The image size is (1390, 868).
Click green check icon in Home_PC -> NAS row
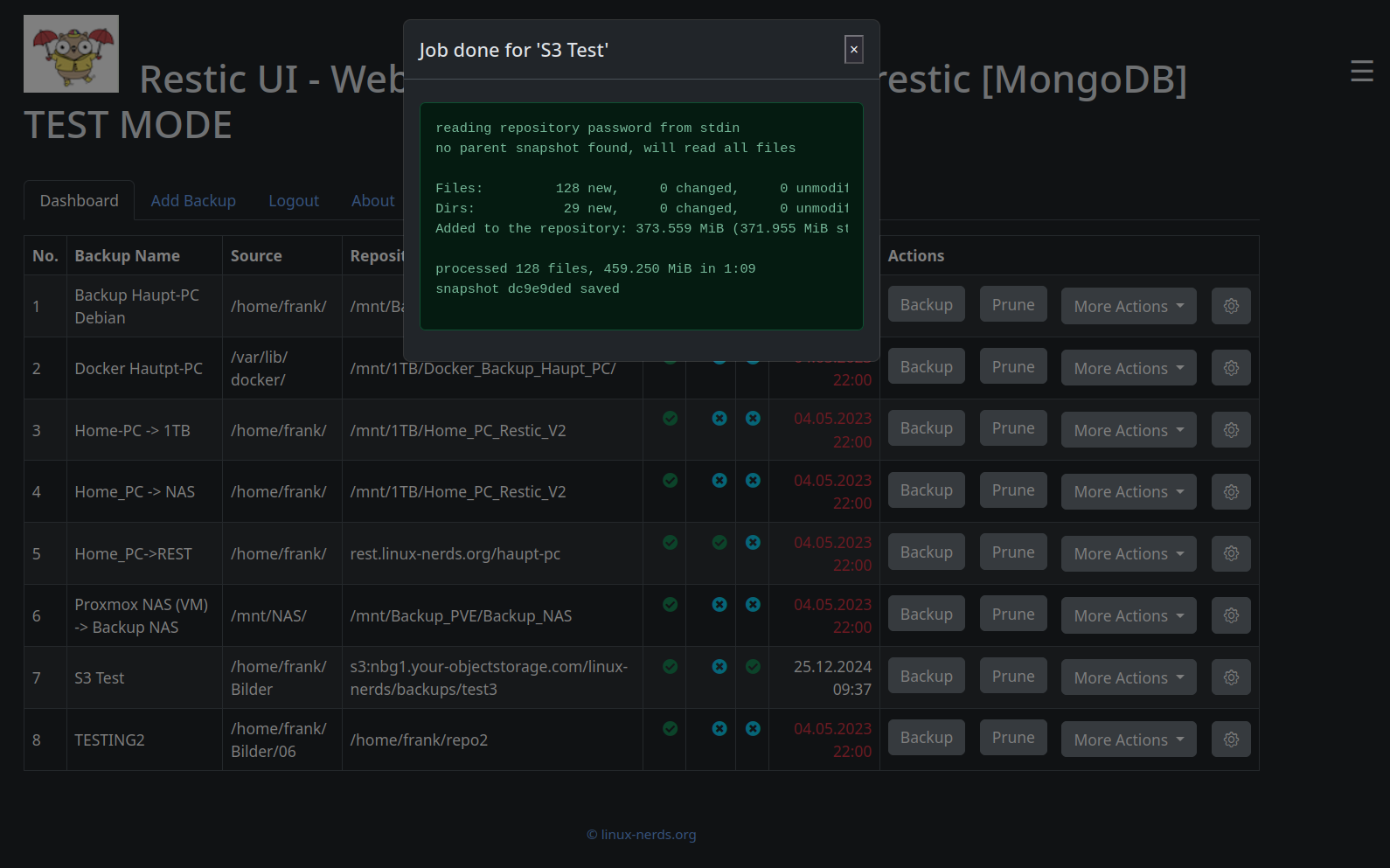tap(671, 481)
